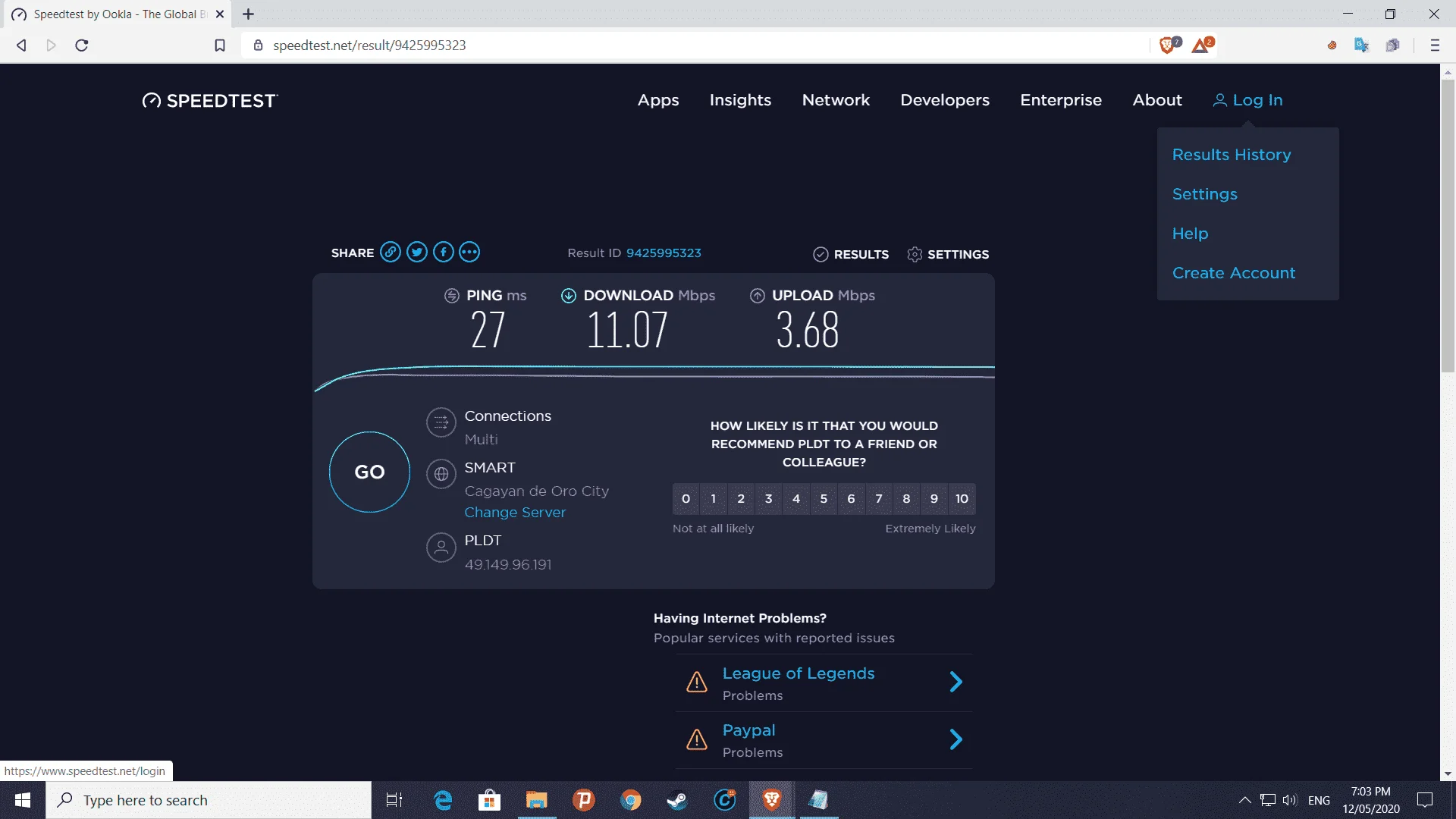This screenshot has width=1456, height=819.
Task: Start a new test with the GO button
Action: 369,472
